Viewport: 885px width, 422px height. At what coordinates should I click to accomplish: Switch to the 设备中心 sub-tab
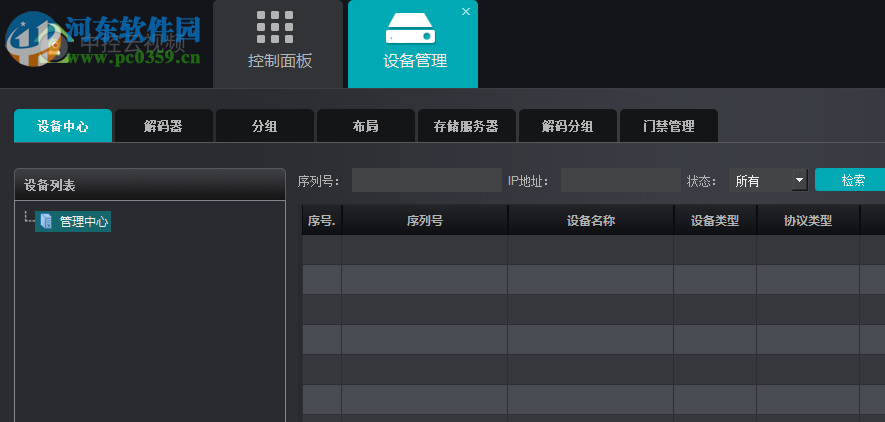pyautogui.click(x=63, y=126)
